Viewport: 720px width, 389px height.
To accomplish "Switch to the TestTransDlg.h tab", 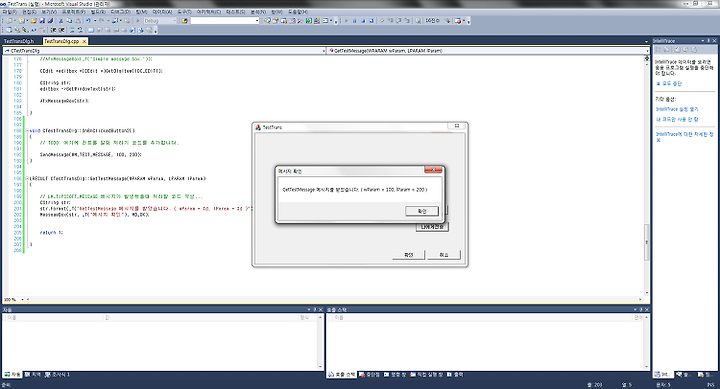I will (x=19, y=41).
